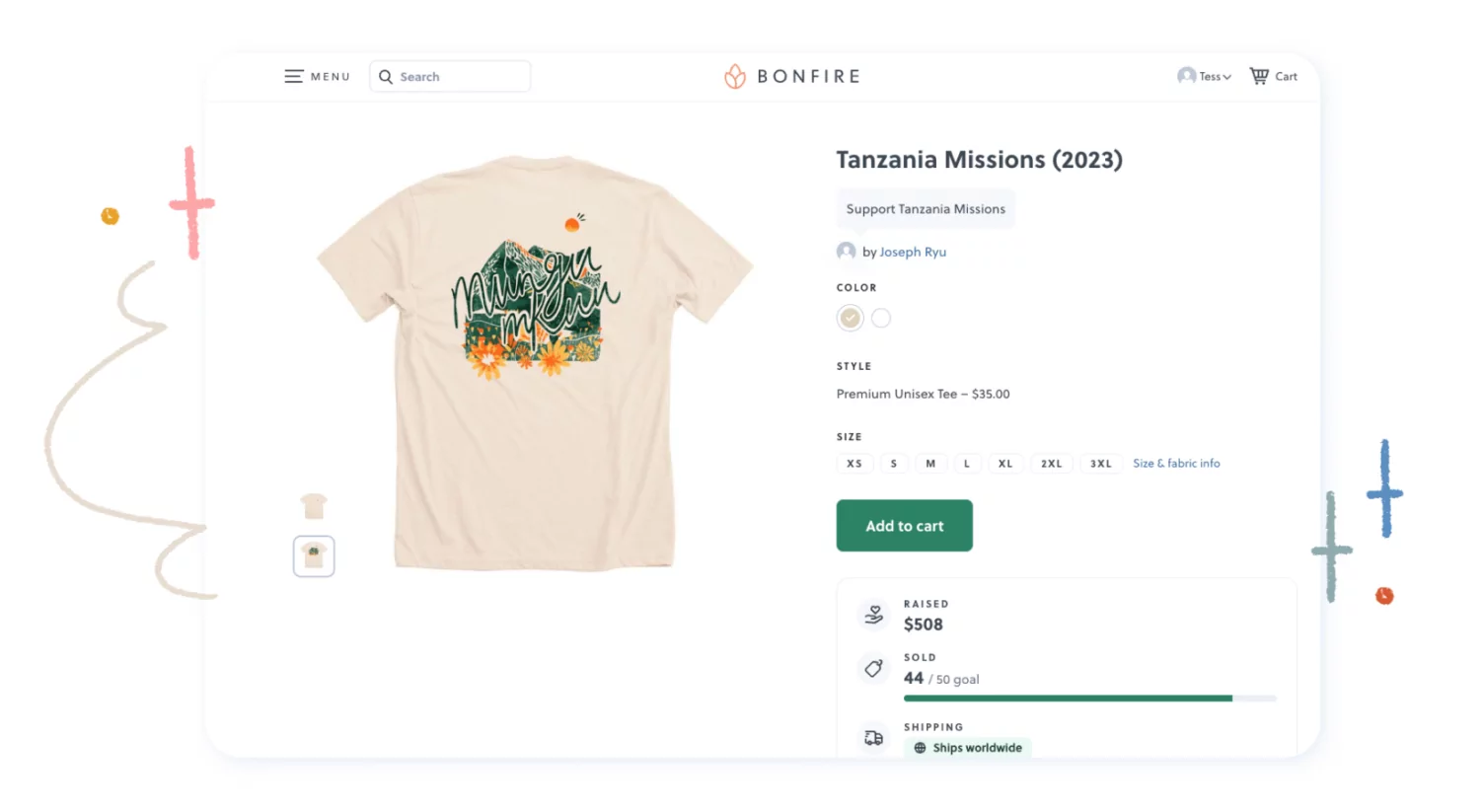This screenshot has width=1484, height=812.
Task: Click the raised funds hand icon
Action: click(x=873, y=615)
